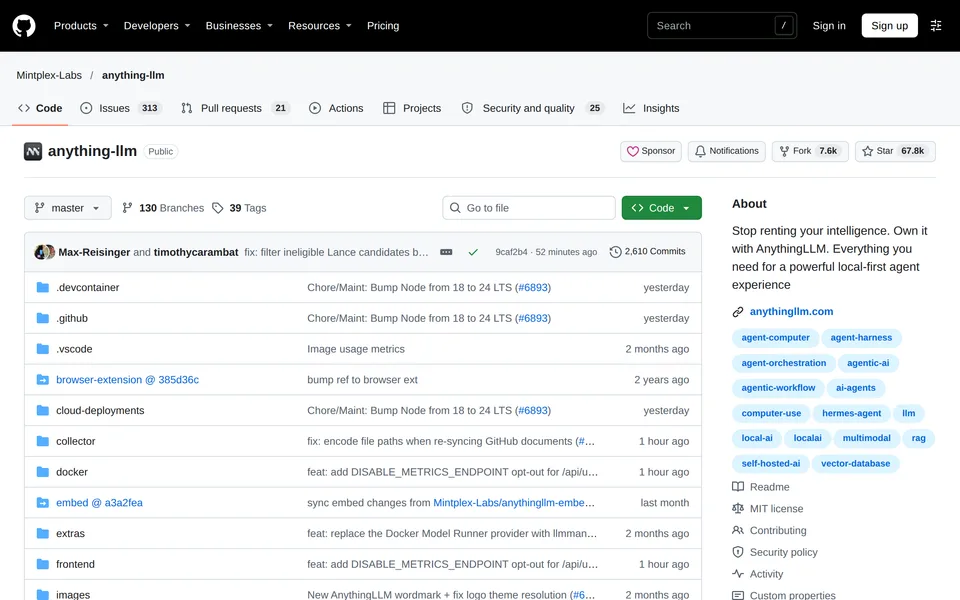The height and width of the screenshot is (600, 960).
Task: Click the link icon beside anythingllm.com
Action: pyautogui.click(x=738, y=312)
